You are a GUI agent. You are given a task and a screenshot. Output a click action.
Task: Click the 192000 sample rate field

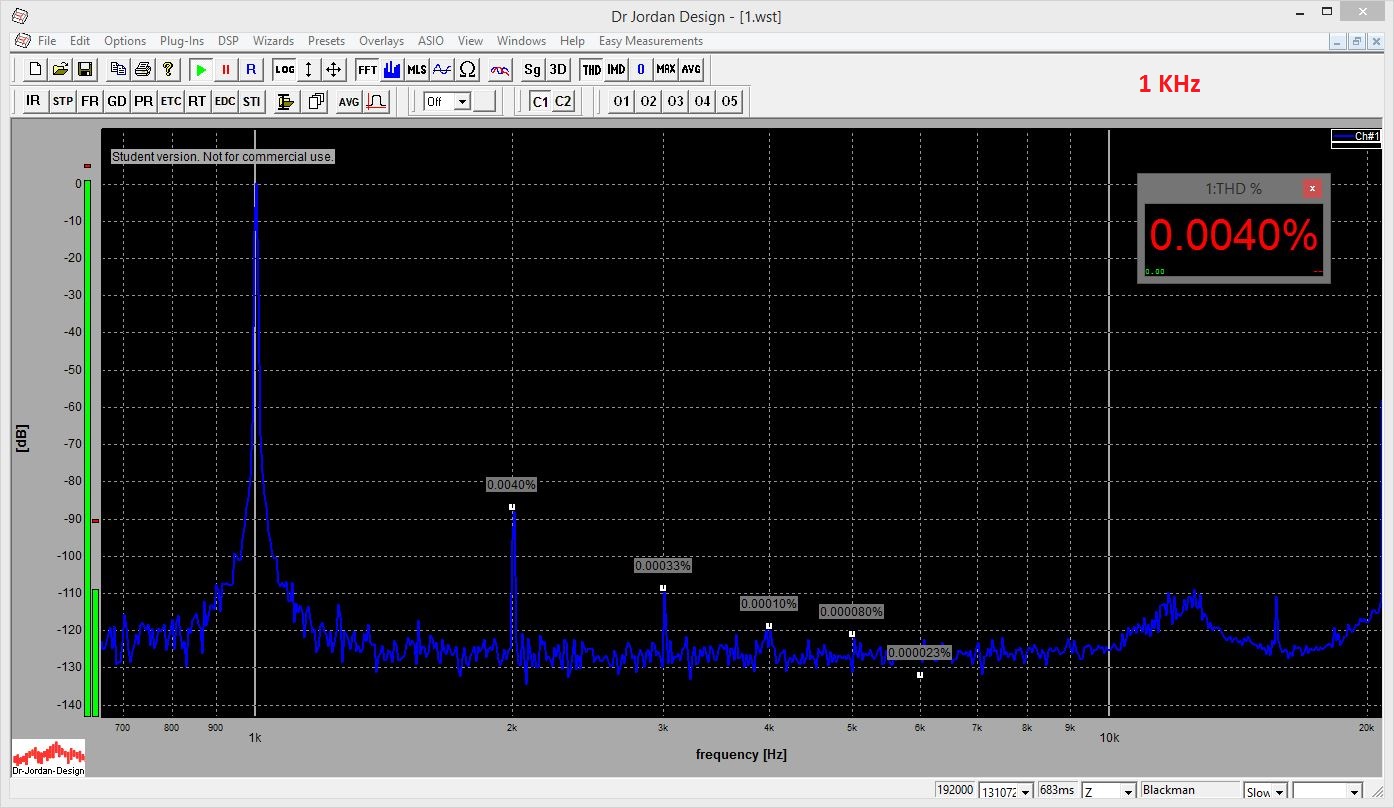coord(956,790)
